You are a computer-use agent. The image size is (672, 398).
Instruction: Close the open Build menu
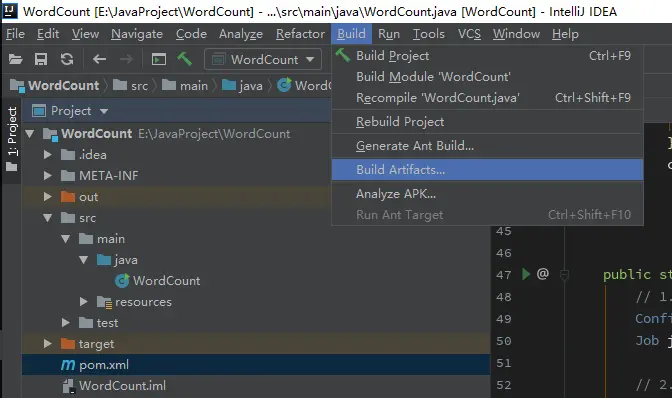(x=351, y=33)
